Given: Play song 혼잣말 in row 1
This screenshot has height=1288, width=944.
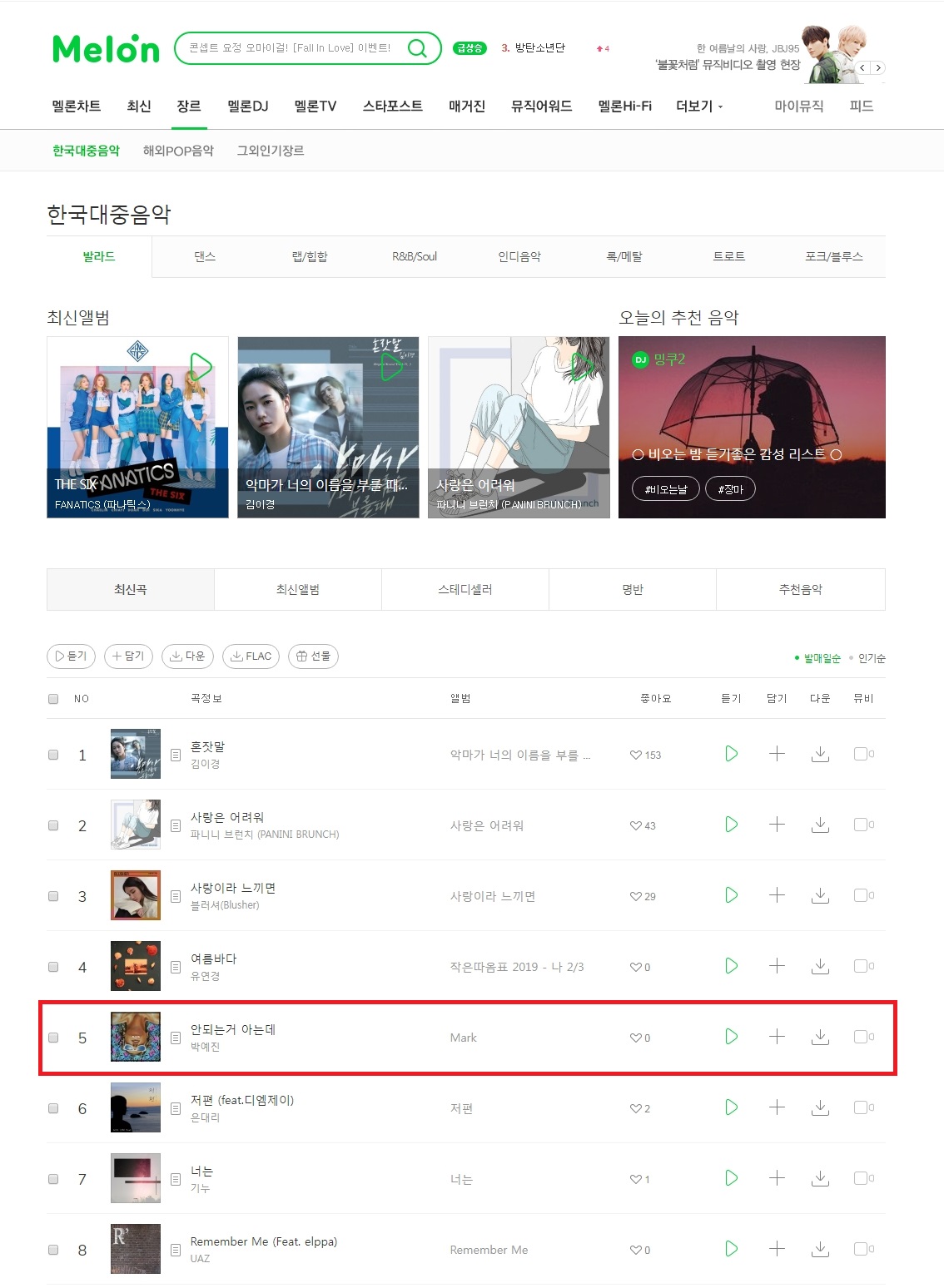Looking at the screenshot, I should pyautogui.click(x=732, y=754).
